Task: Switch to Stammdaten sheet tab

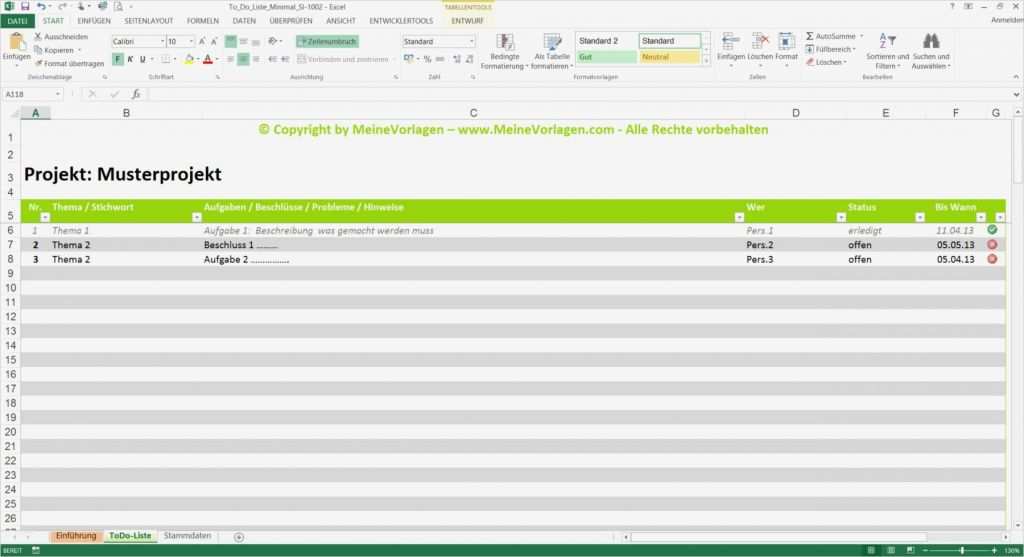Action: [187, 535]
